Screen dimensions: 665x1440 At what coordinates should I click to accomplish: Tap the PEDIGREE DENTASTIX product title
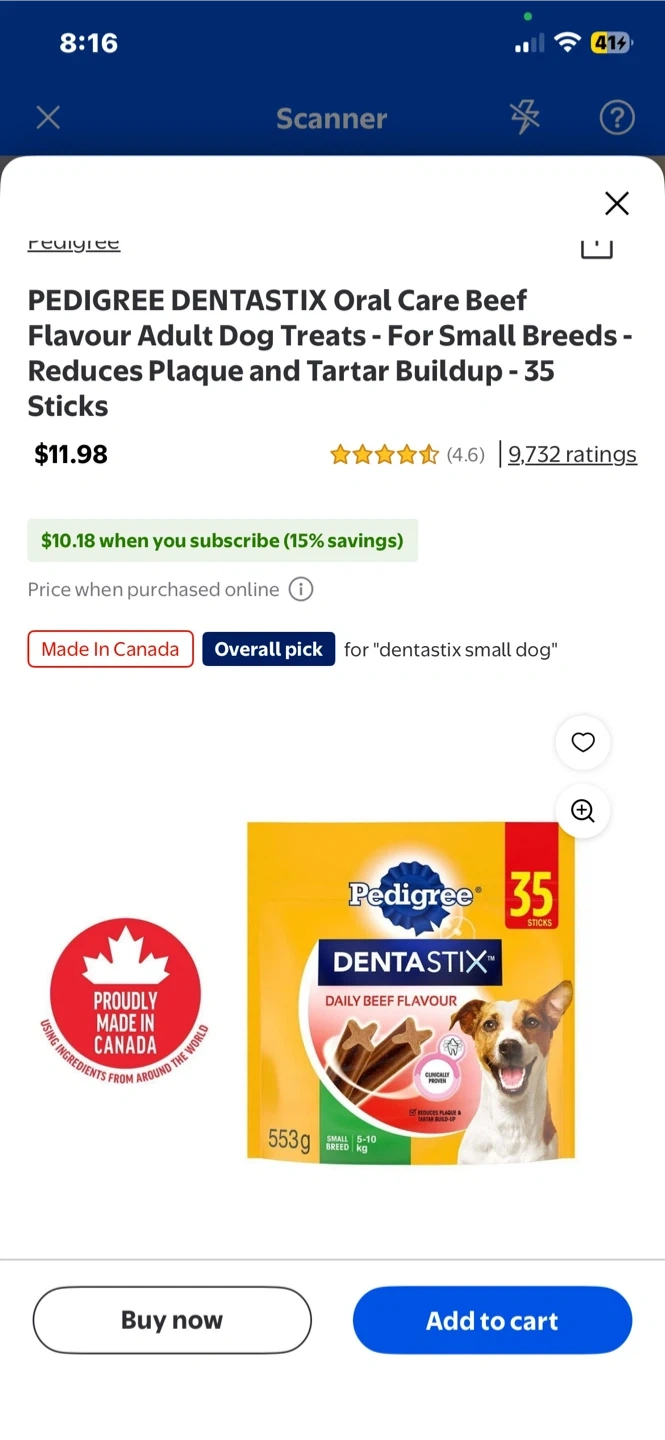point(330,353)
